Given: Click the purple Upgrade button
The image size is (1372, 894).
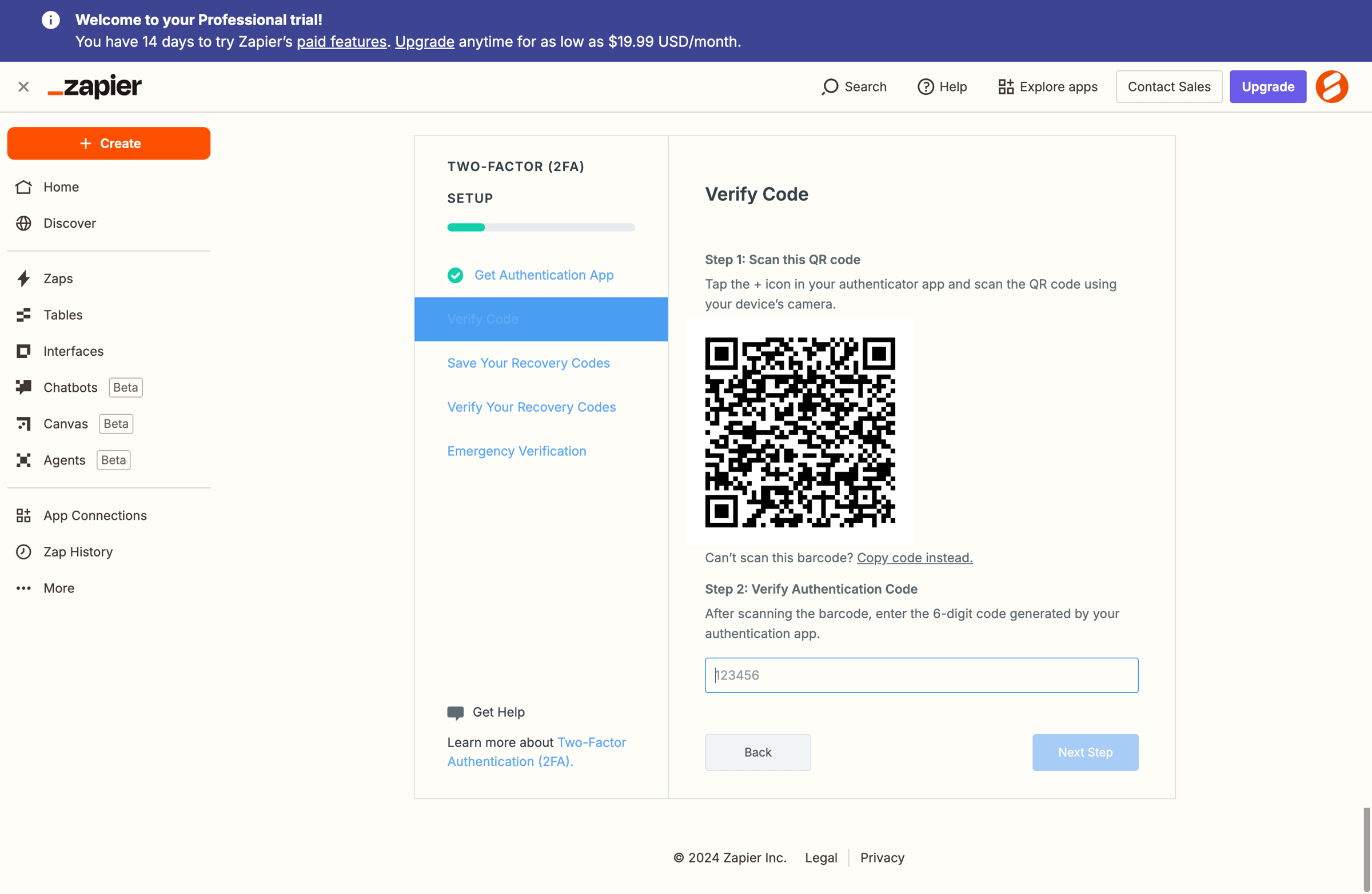Looking at the screenshot, I should coord(1267,87).
